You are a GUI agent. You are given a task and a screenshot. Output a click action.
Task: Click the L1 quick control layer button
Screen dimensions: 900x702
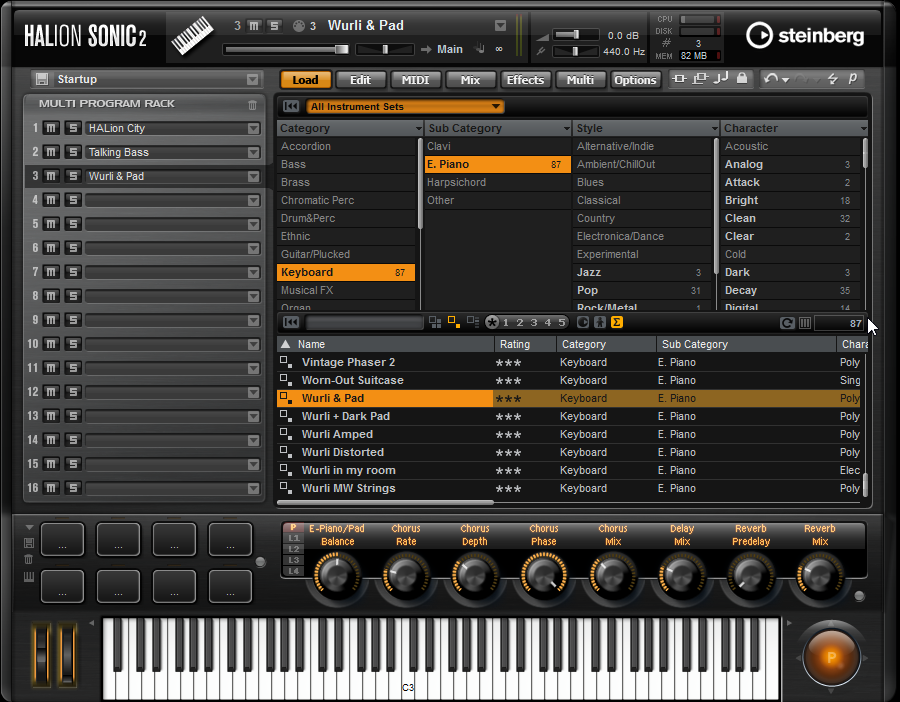293,538
